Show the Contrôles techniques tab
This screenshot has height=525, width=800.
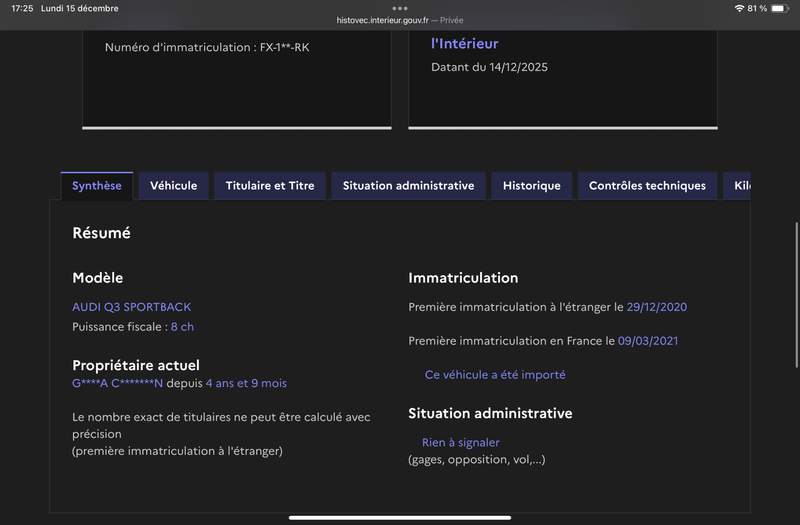(647, 186)
